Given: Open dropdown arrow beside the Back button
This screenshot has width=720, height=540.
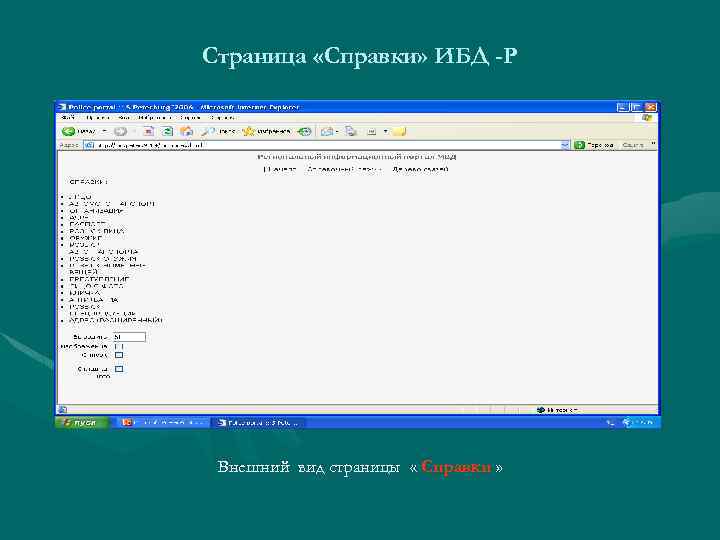Looking at the screenshot, I should pyautogui.click(x=104, y=131).
